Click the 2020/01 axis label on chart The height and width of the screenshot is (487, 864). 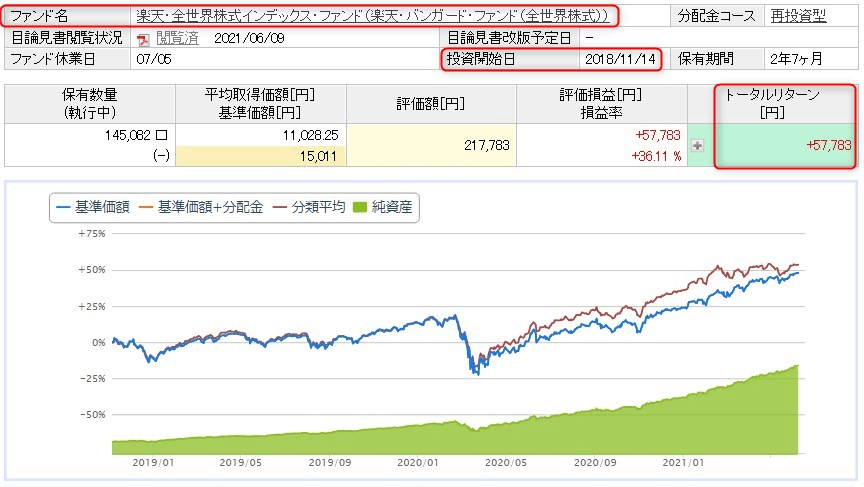(418, 463)
